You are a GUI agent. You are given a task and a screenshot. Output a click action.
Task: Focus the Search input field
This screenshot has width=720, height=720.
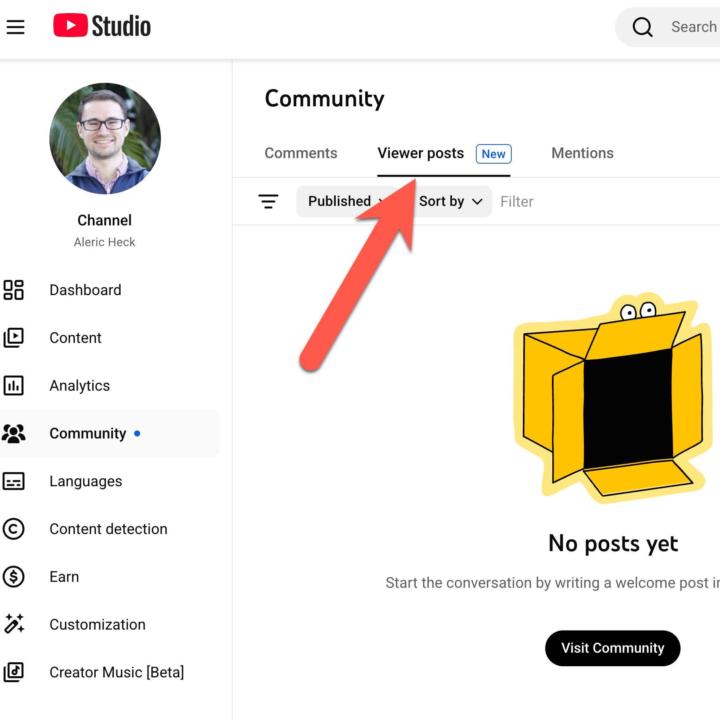(x=693, y=27)
